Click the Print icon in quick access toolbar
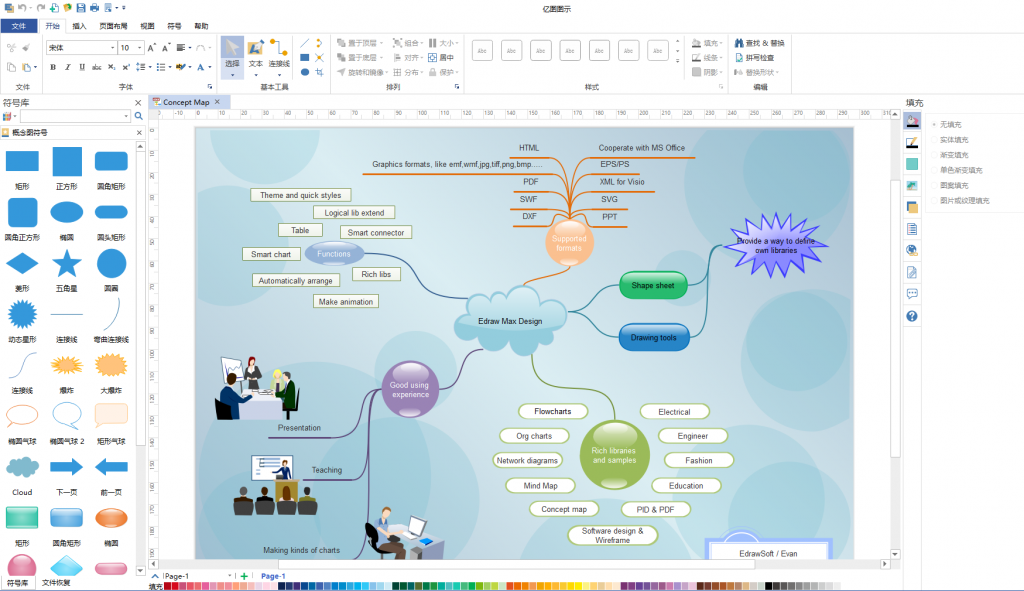 click(94, 8)
